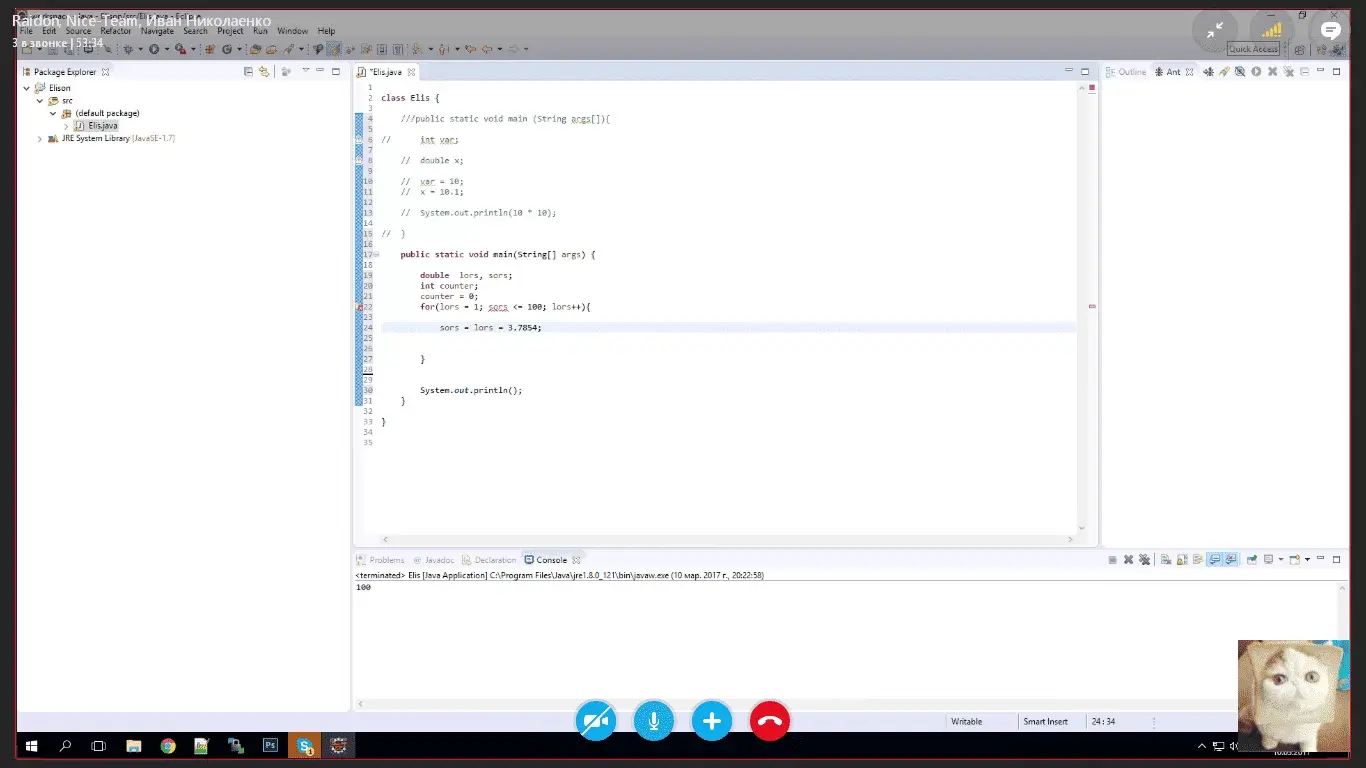Open the File menu

26,31
